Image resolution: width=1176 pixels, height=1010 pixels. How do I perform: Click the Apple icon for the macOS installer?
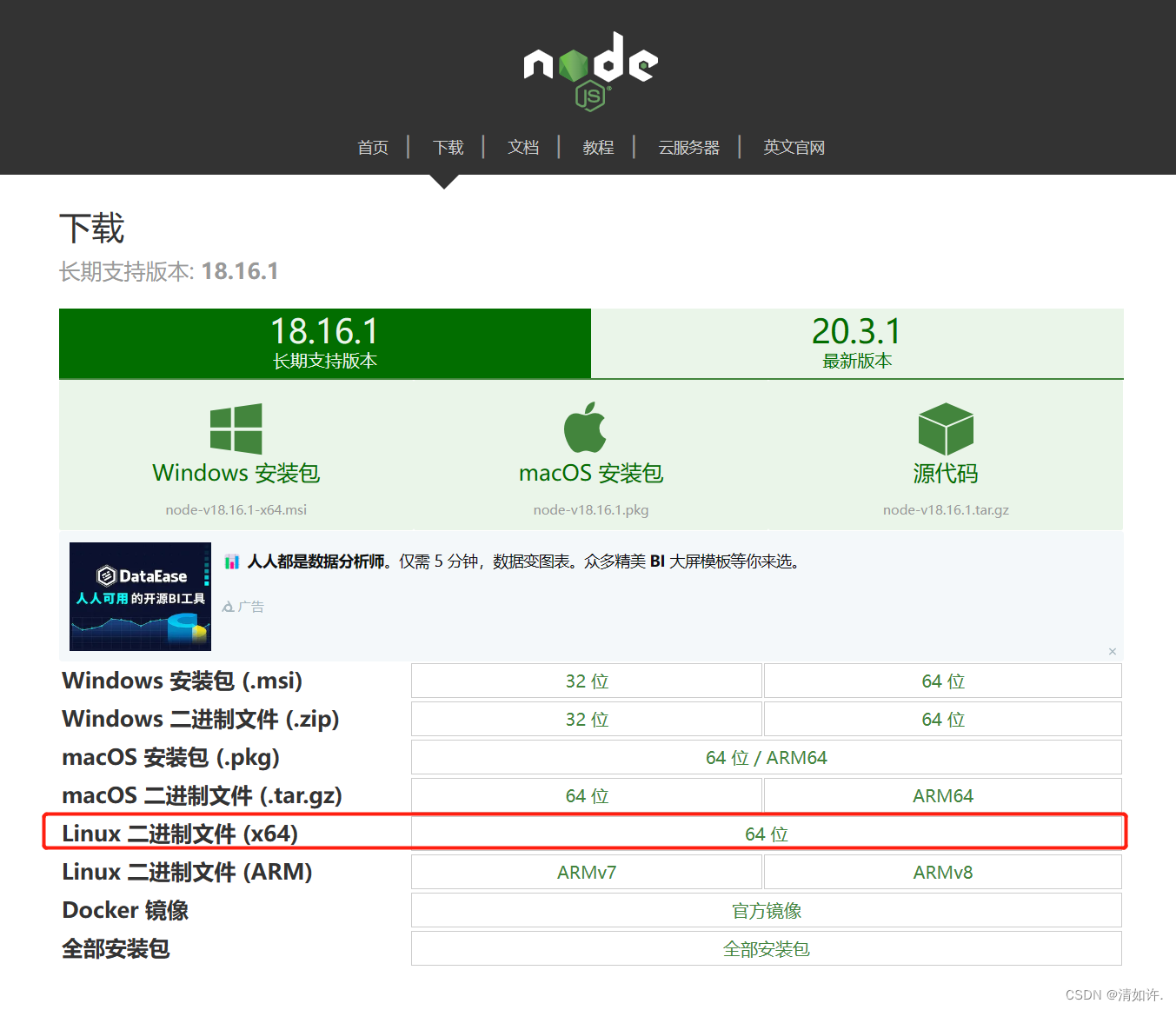(585, 428)
